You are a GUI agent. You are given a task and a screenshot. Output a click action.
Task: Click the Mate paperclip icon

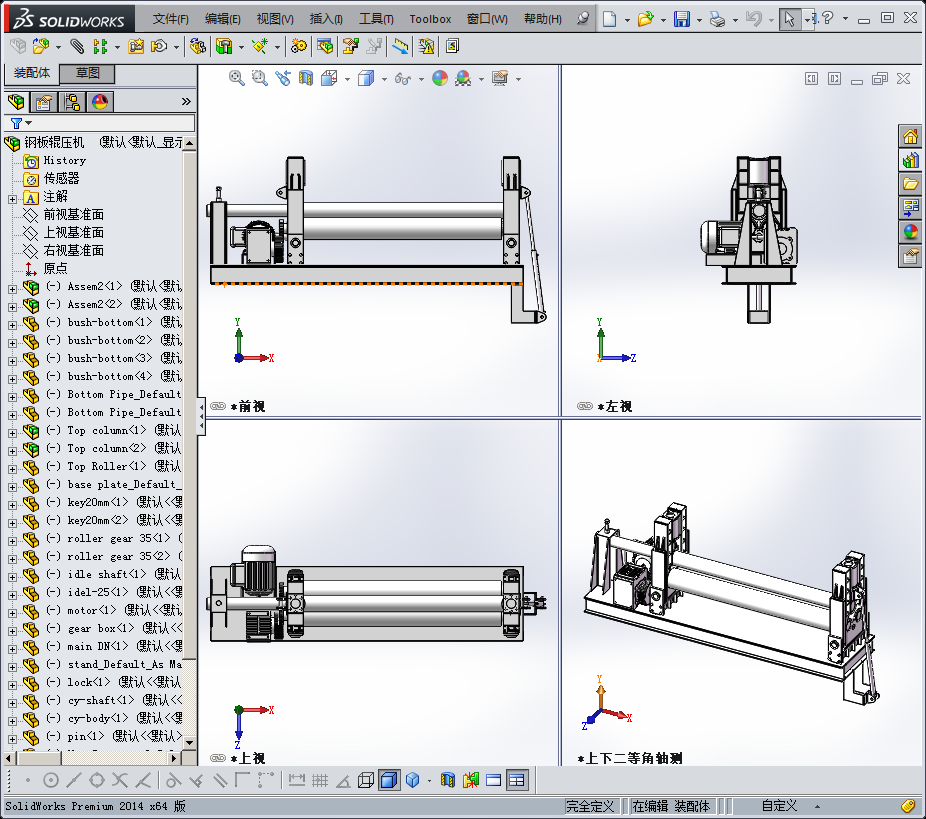(x=77, y=45)
